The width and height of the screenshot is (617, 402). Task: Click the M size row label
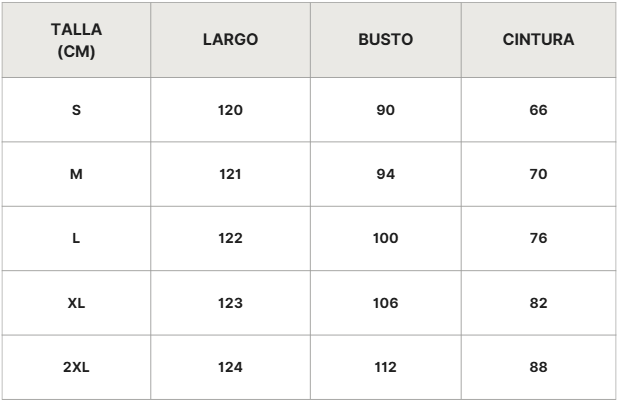pyautogui.click(x=76, y=174)
